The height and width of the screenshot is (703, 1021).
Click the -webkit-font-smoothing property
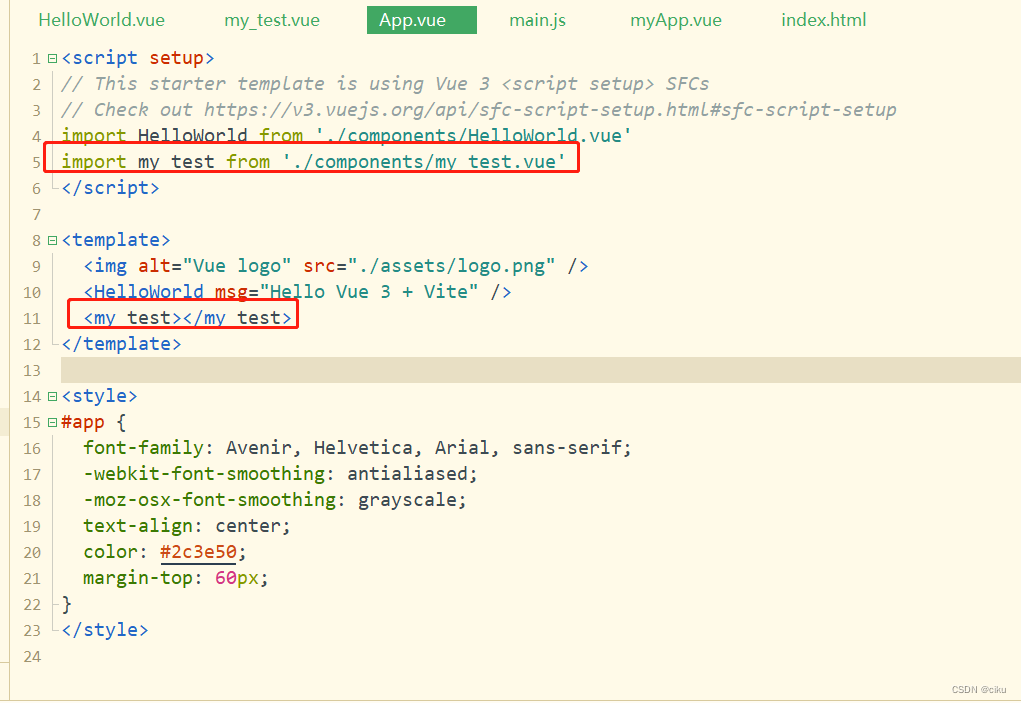tap(204, 474)
